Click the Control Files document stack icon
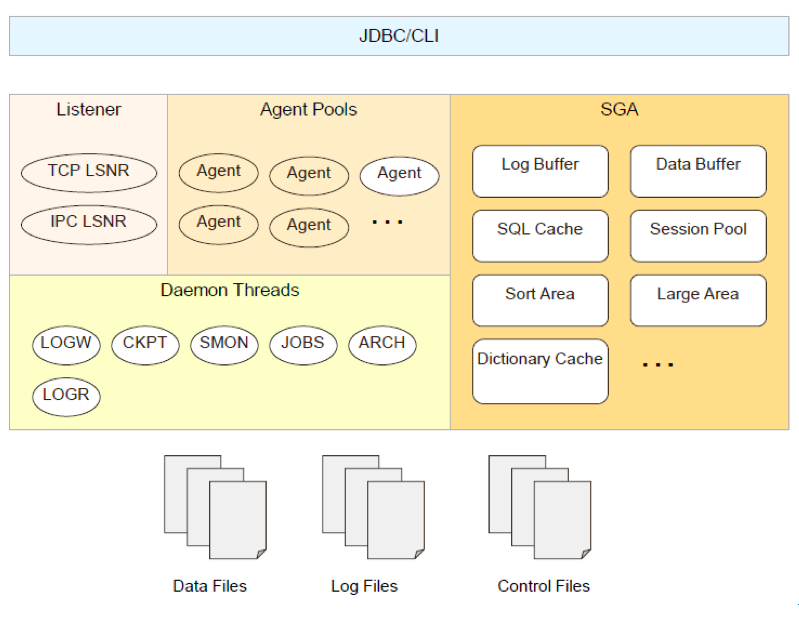This screenshot has height=619, width=799. click(x=539, y=507)
